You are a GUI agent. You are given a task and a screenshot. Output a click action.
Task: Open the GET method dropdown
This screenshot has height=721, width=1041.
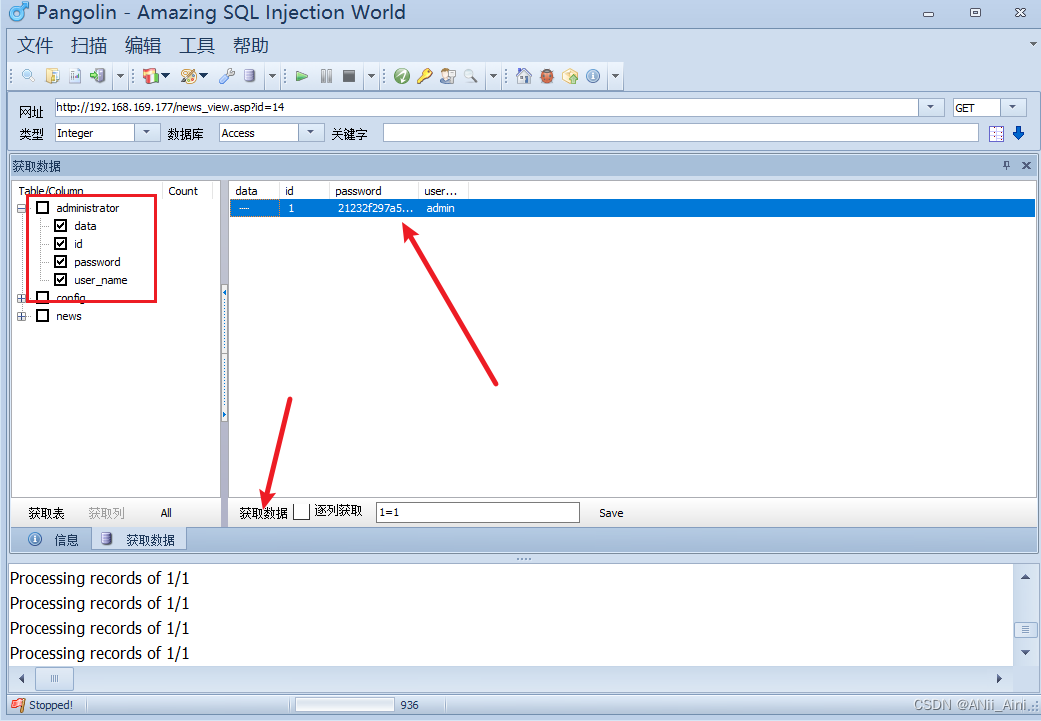click(1012, 107)
